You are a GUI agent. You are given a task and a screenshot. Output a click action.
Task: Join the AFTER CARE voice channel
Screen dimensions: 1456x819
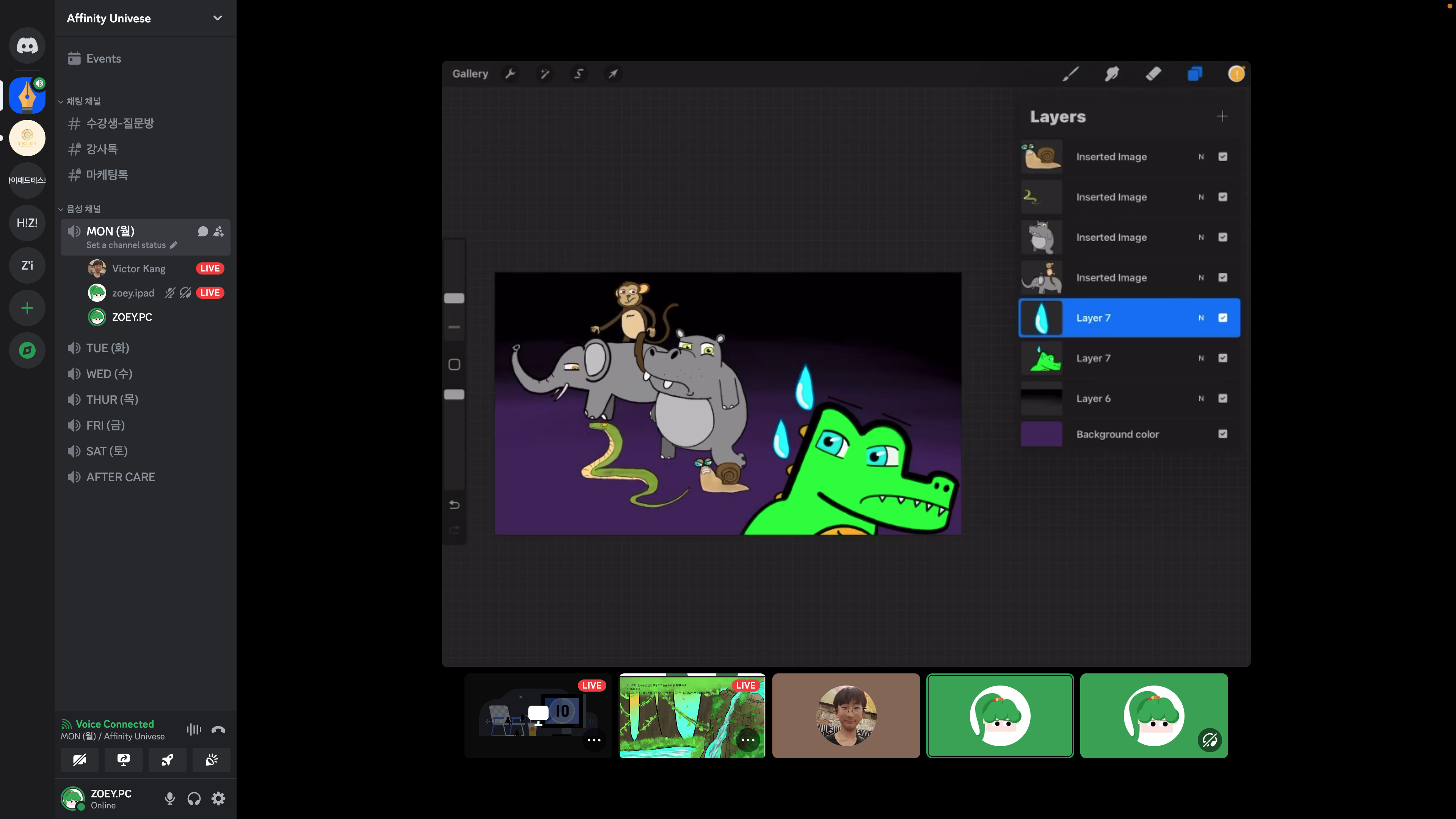121,477
